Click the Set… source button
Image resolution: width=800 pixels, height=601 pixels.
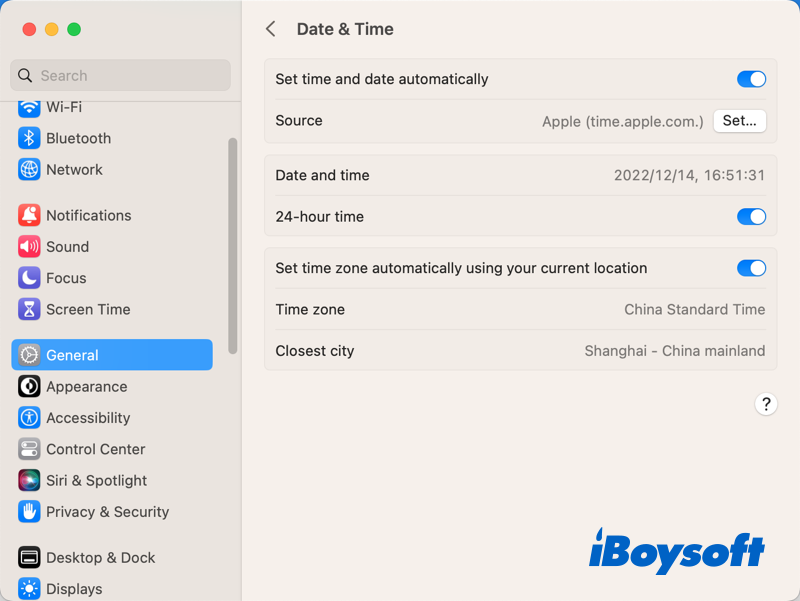[739, 121]
